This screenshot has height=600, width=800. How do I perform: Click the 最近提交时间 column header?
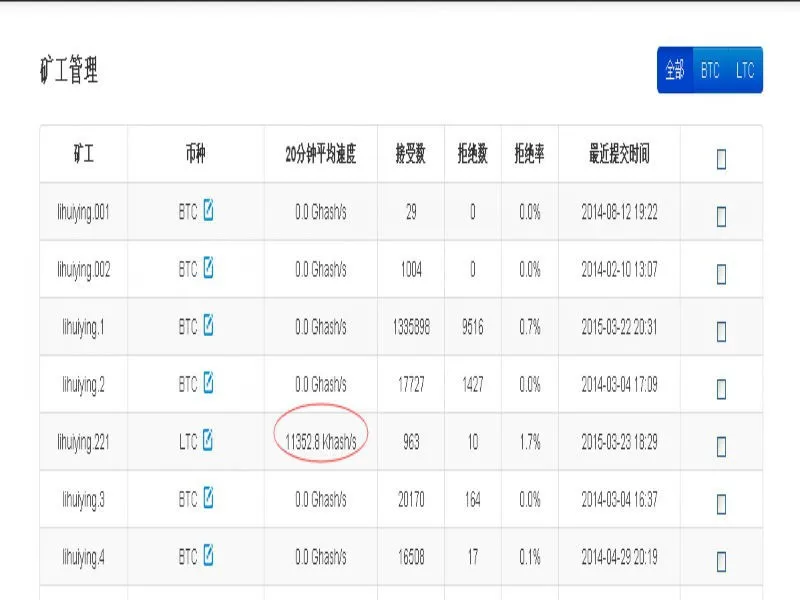pos(619,154)
